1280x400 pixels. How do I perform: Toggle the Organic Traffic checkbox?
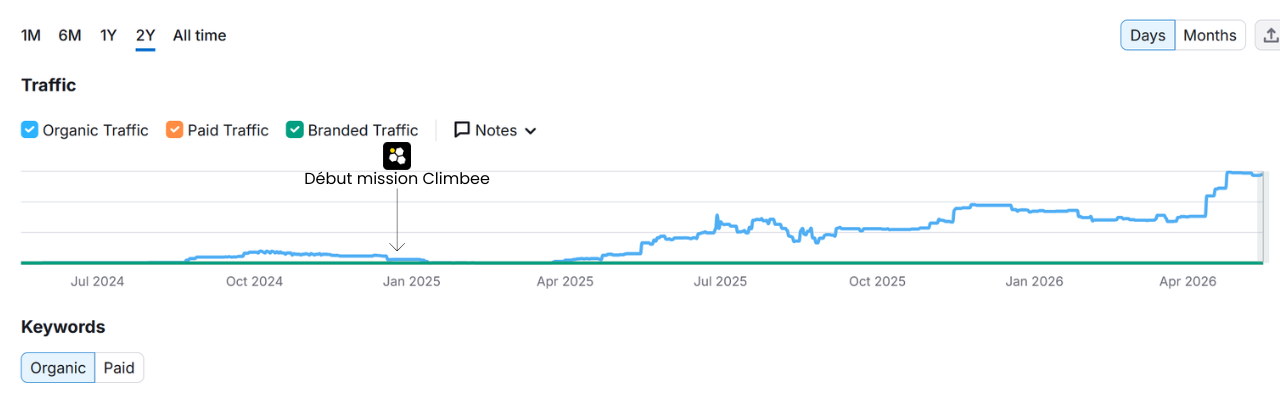[x=30, y=130]
